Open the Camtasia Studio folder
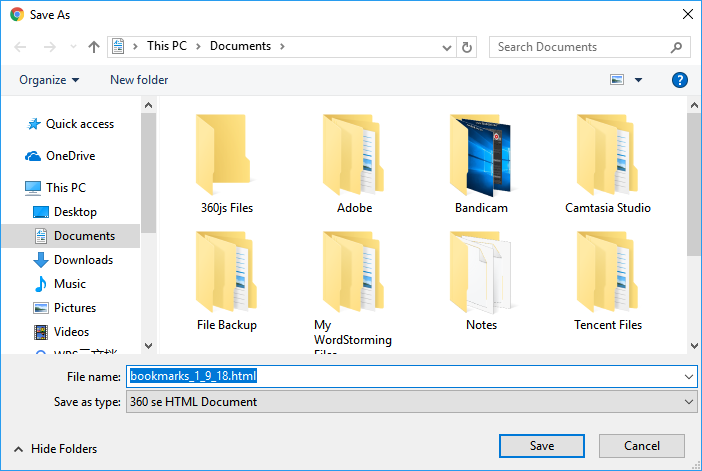Image resolution: width=702 pixels, height=471 pixels. (607, 165)
